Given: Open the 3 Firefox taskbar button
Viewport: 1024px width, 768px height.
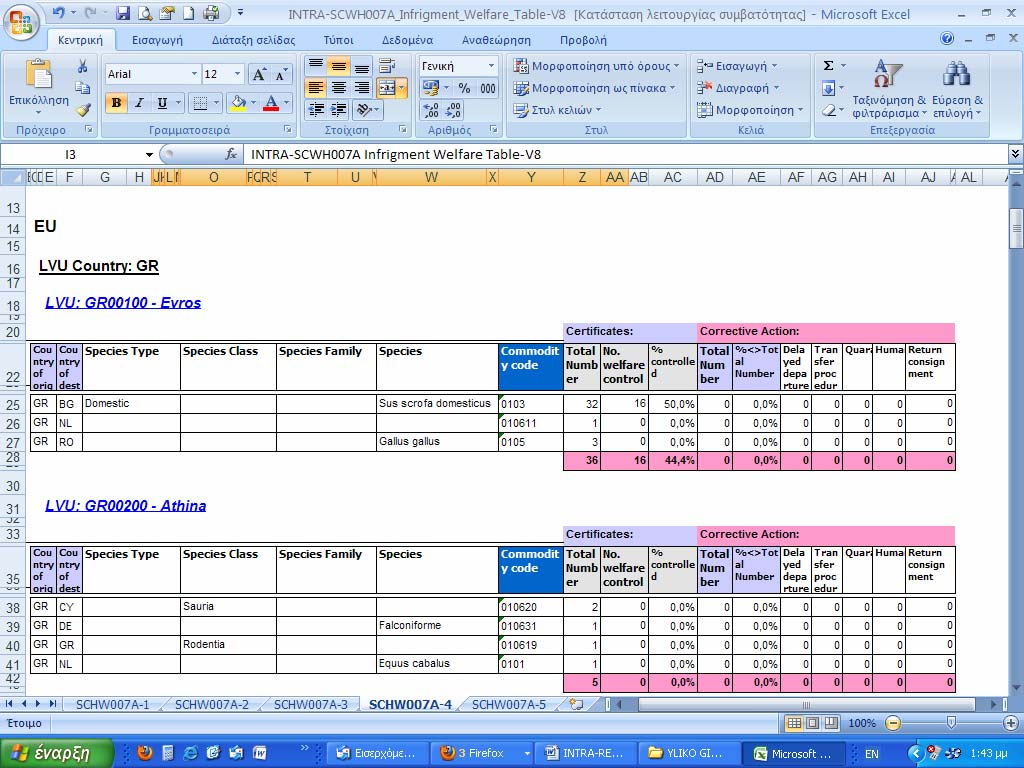Looking at the screenshot, I should point(482,753).
